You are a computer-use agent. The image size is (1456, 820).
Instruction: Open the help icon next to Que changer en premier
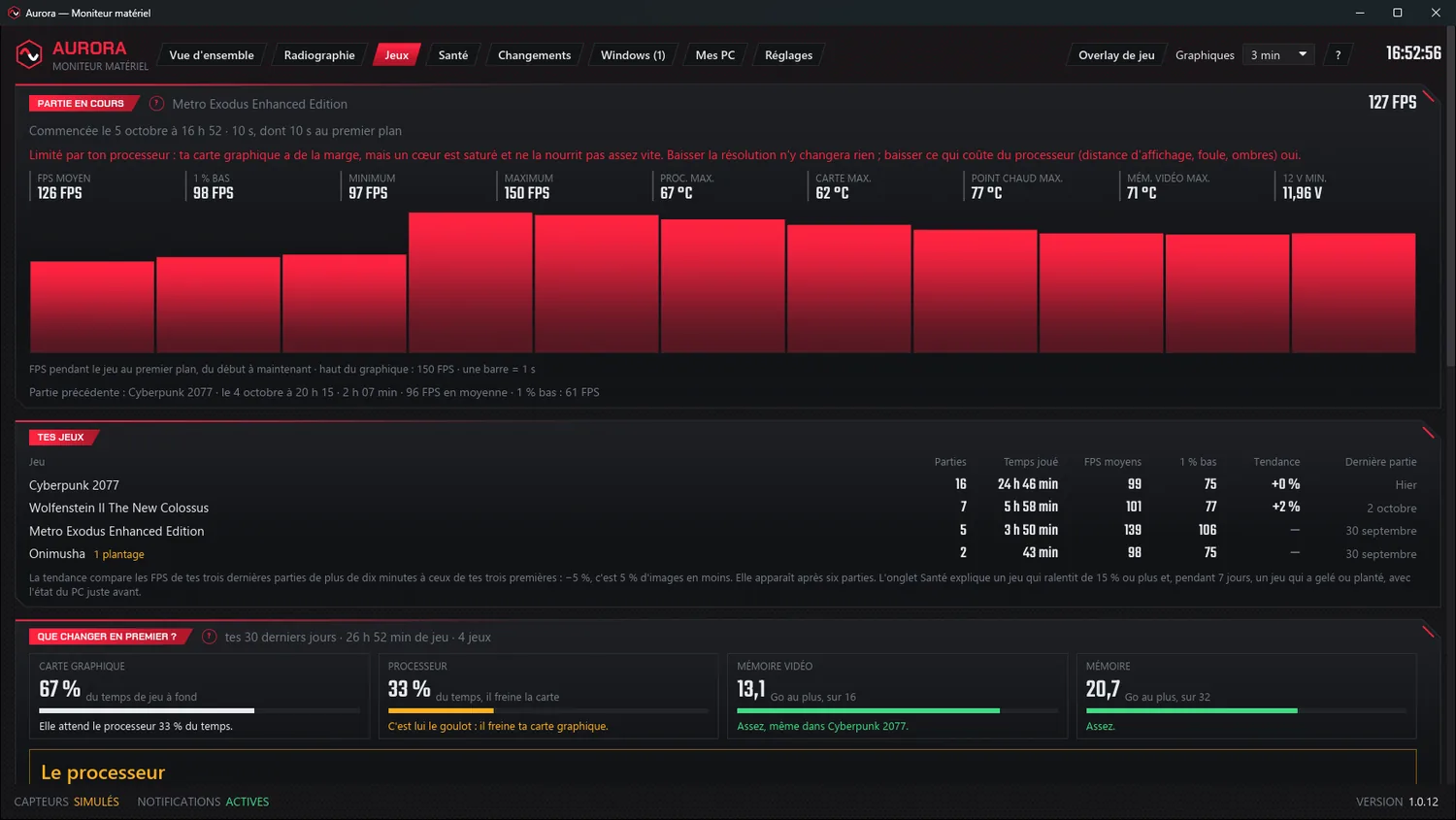pyautogui.click(x=209, y=638)
